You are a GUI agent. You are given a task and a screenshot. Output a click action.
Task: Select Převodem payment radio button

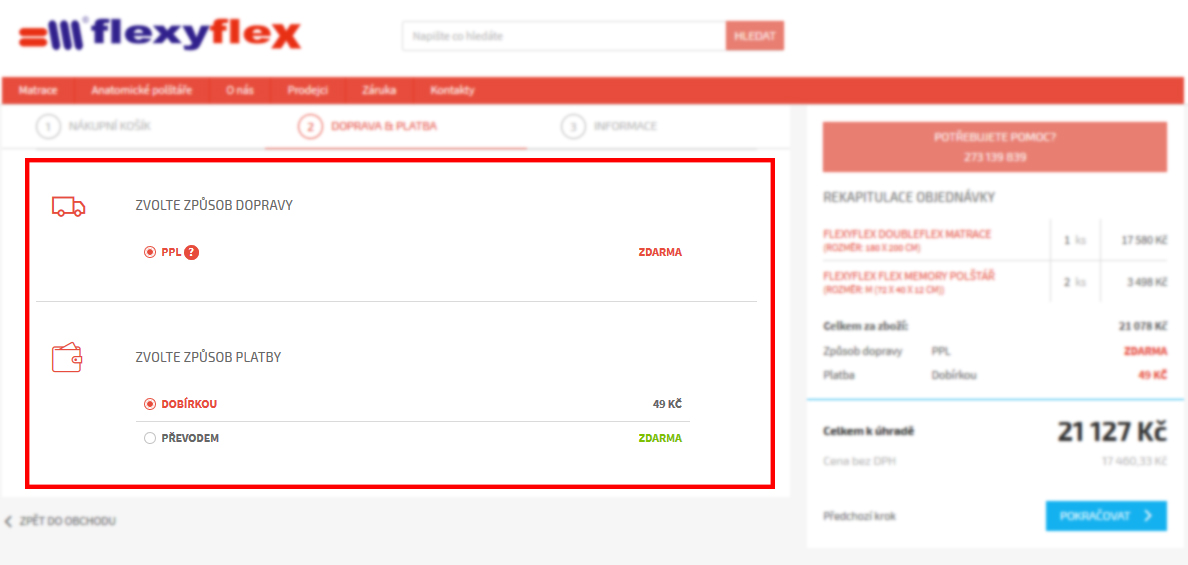(150, 438)
